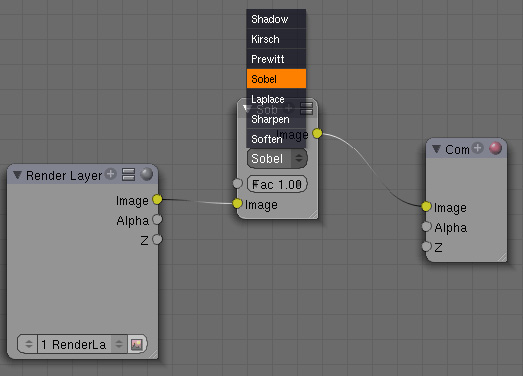Click the scene stepper arrows left of RenderLa
The width and height of the screenshot is (523, 376).
[x=28, y=344]
